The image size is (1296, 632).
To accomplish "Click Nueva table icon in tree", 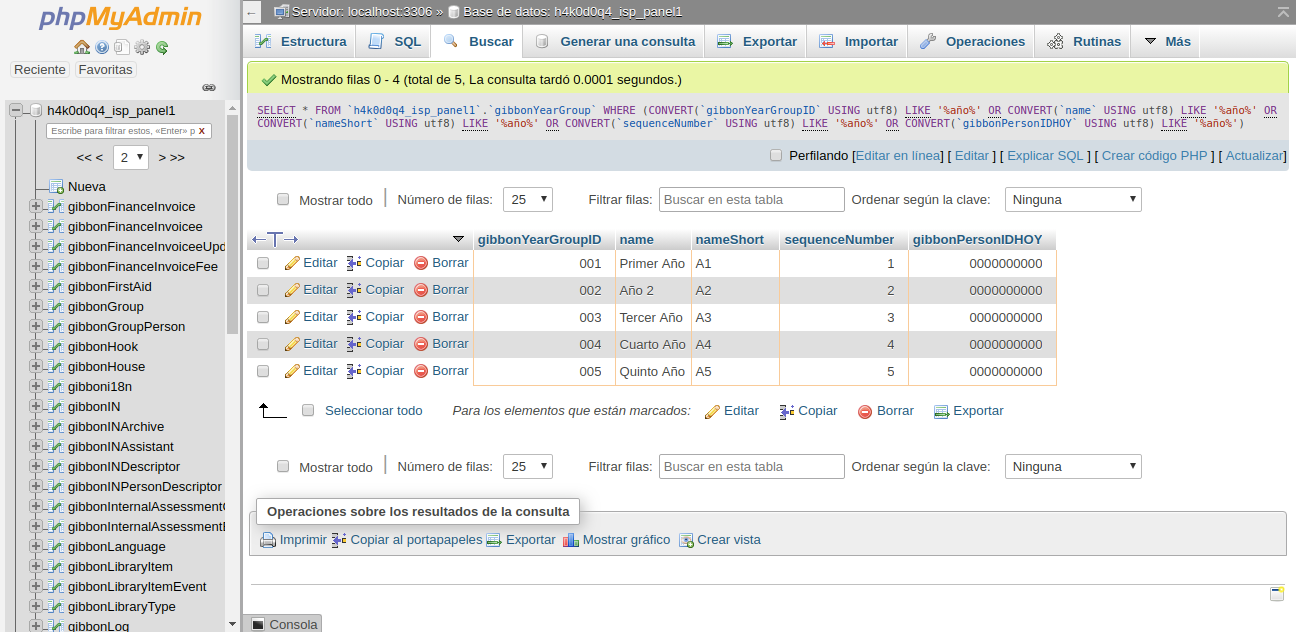I will pyautogui.click(x=57, y=187).
